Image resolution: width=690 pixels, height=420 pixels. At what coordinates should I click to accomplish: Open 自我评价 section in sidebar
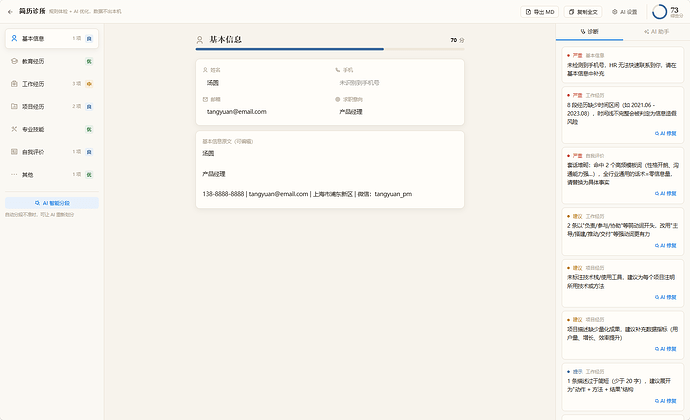click(x=52, y=152)
